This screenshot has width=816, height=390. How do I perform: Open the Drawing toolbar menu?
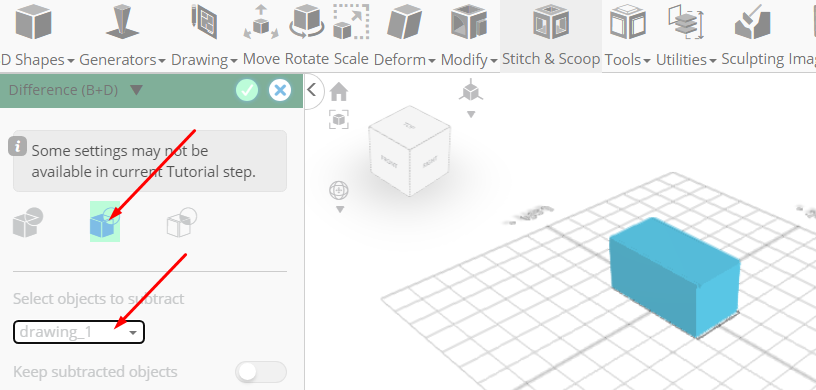coord(204,36)
